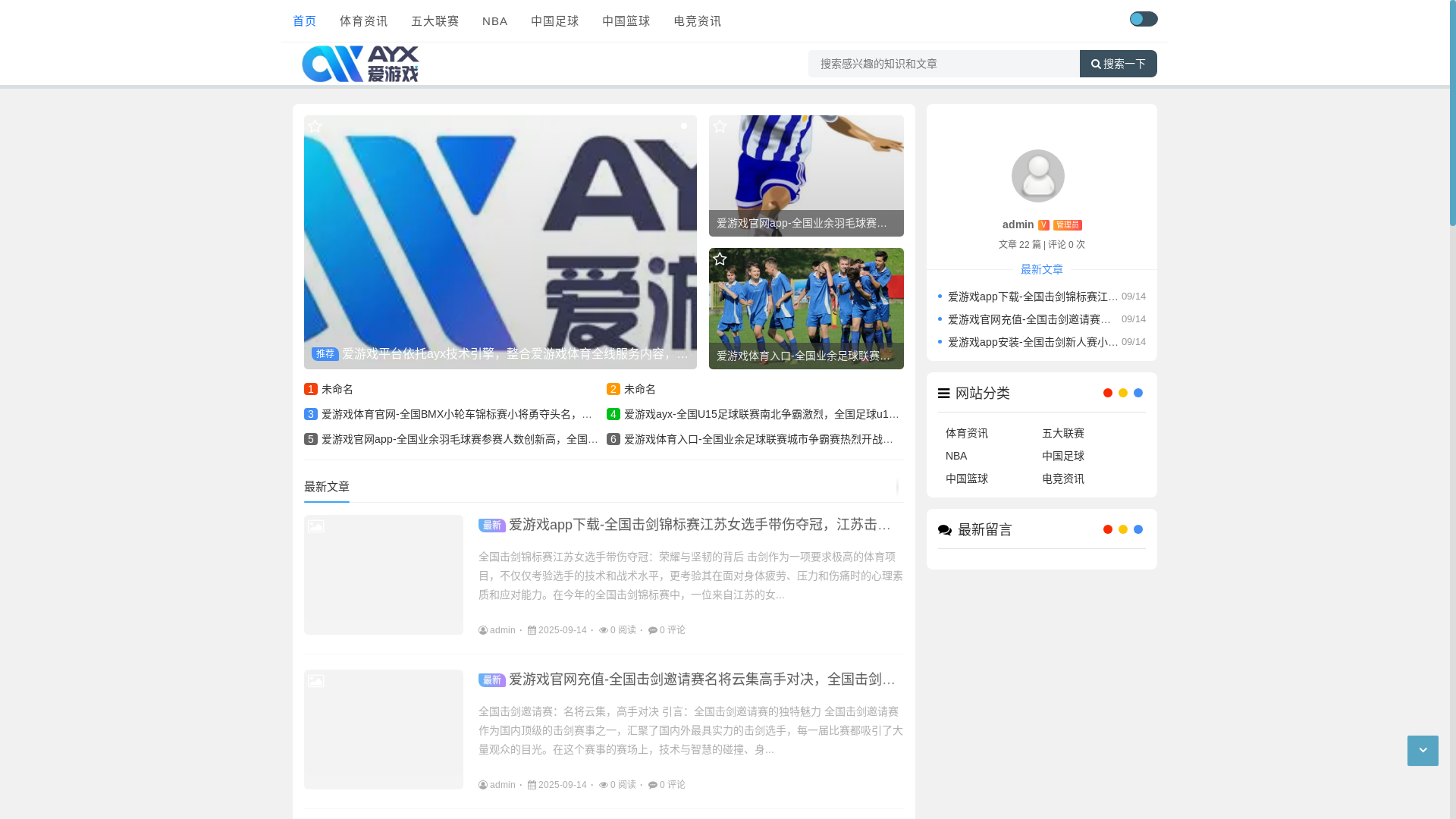The width and height of the screenshot is (1456, 819).
Task: Open ranked link 全国业余羽毛球赛参赛人数创新高
Action: (460, 439)
